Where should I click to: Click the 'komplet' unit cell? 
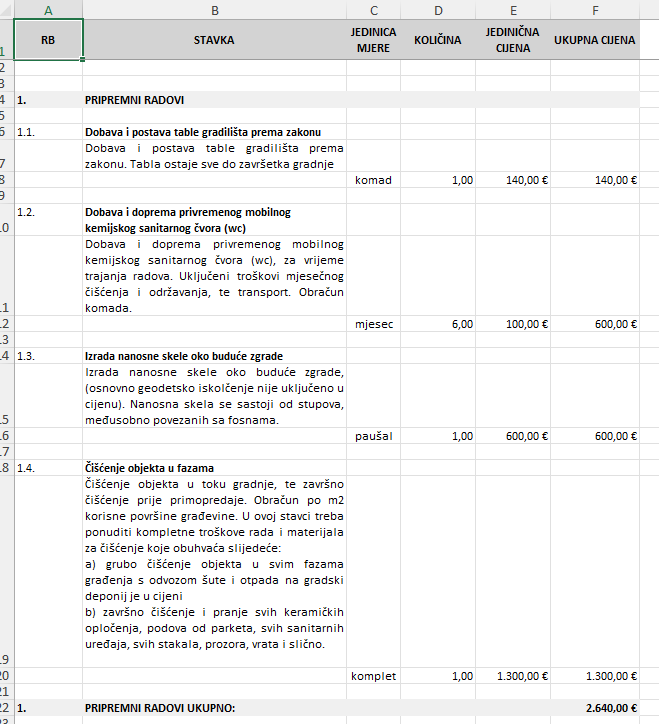pos(373,676)
